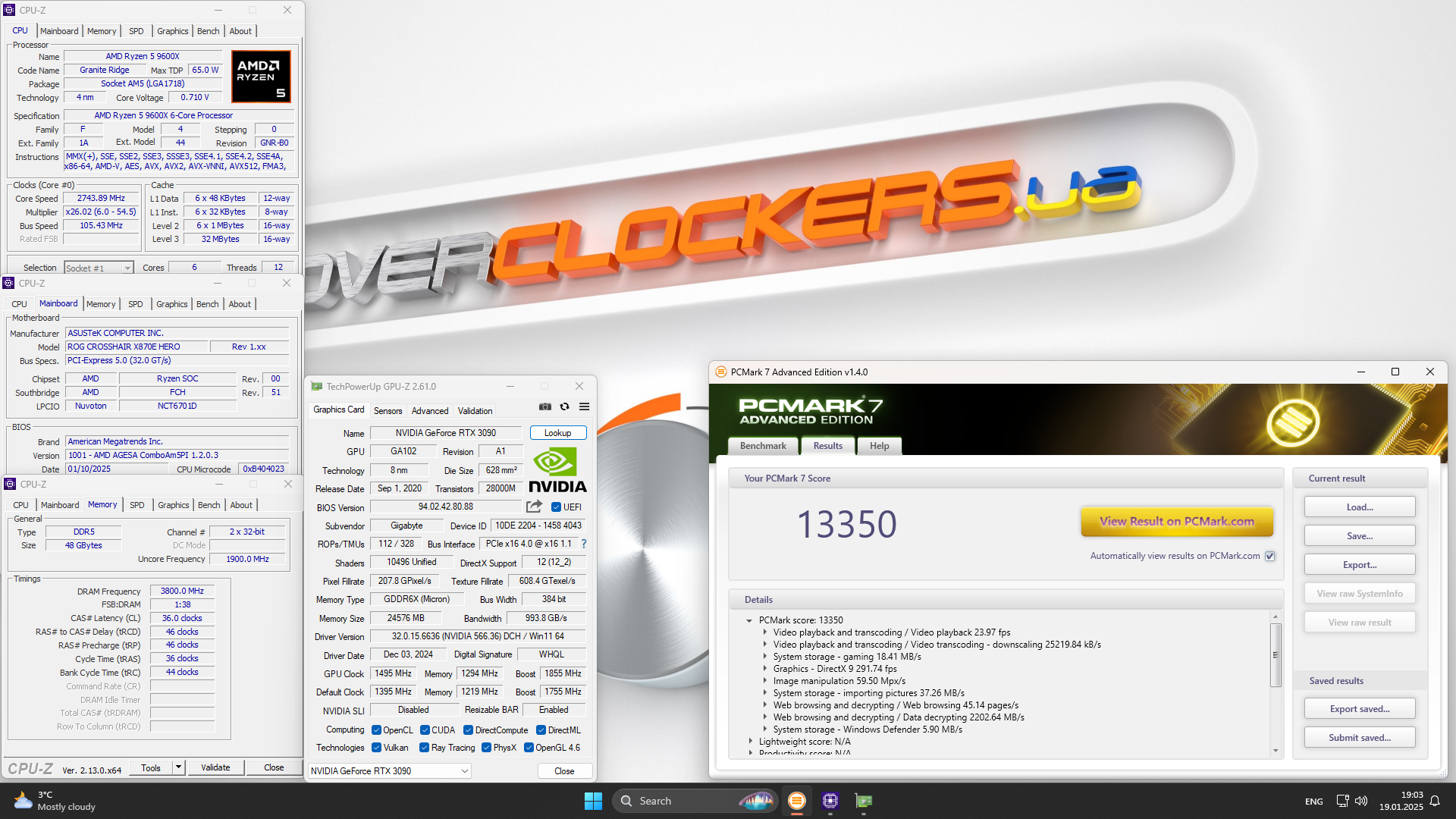Screen dimensions: 1456x819
Task: Click the Details scrollbar down arrow
Action: pyautogui.click(x=1276, y=751)
